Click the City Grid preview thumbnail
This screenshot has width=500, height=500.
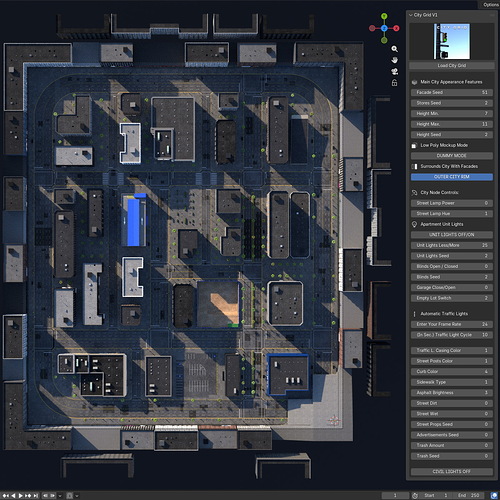click(452, 41)
